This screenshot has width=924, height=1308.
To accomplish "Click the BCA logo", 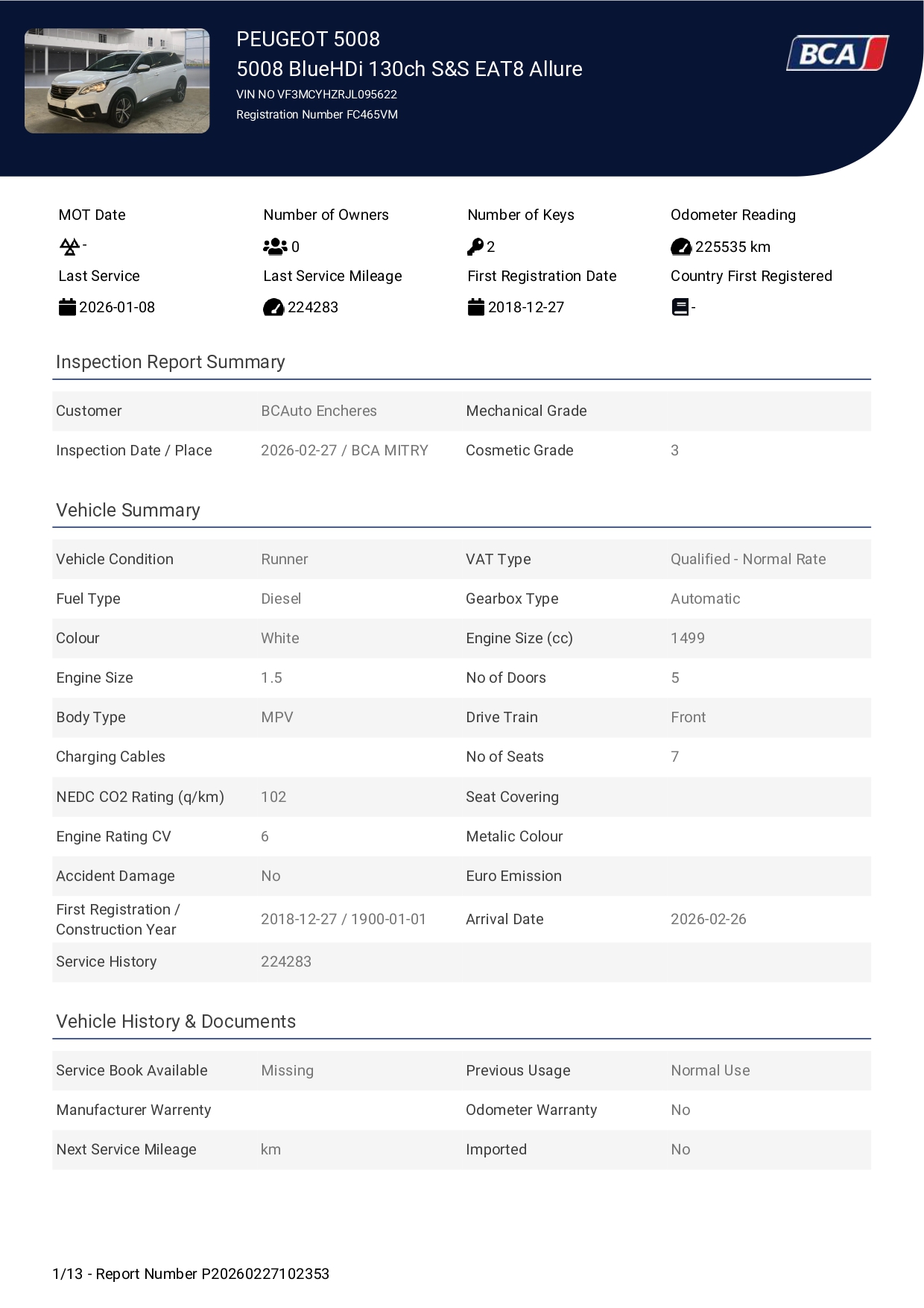I will (x=838, y=54).
